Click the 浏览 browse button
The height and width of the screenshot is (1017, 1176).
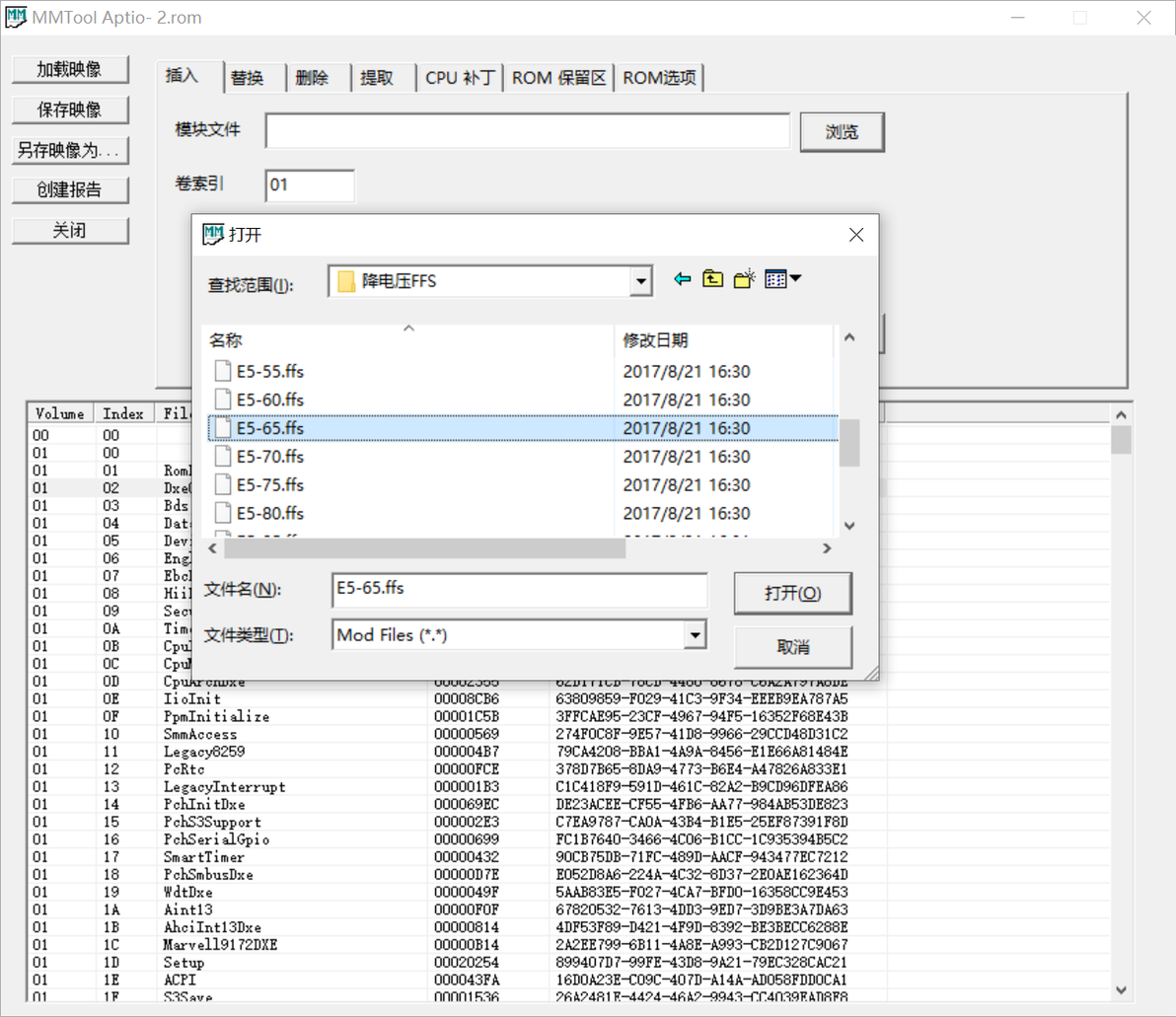tap(842, 133)
